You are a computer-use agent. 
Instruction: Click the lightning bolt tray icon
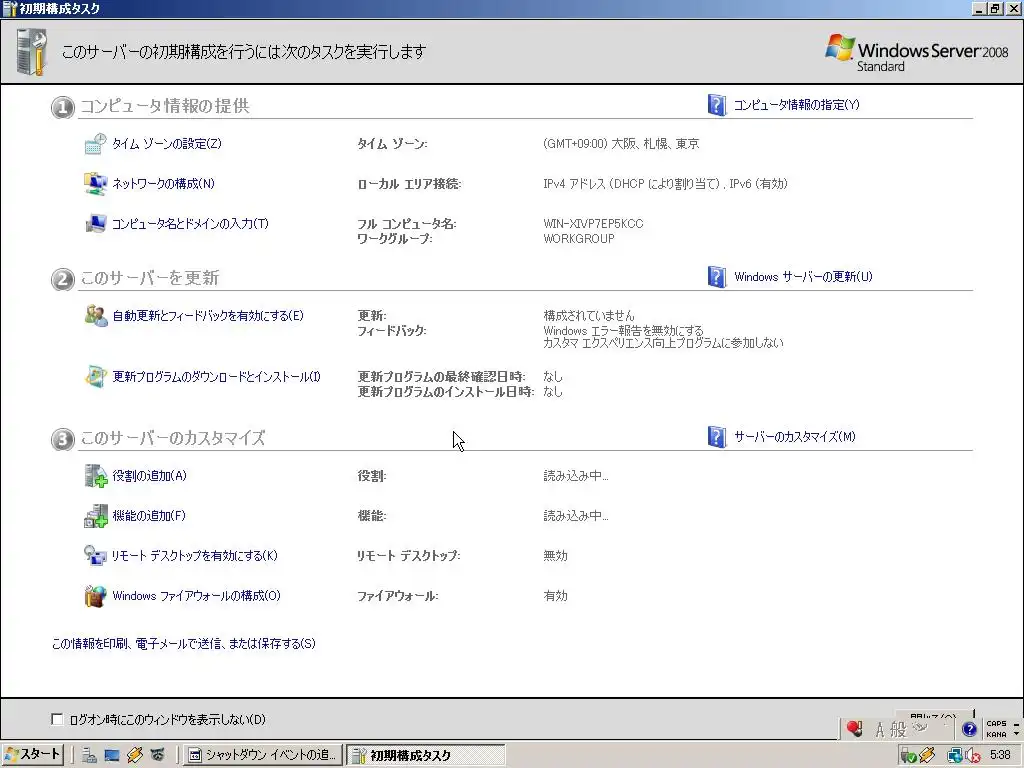click(x=927, y=756)
